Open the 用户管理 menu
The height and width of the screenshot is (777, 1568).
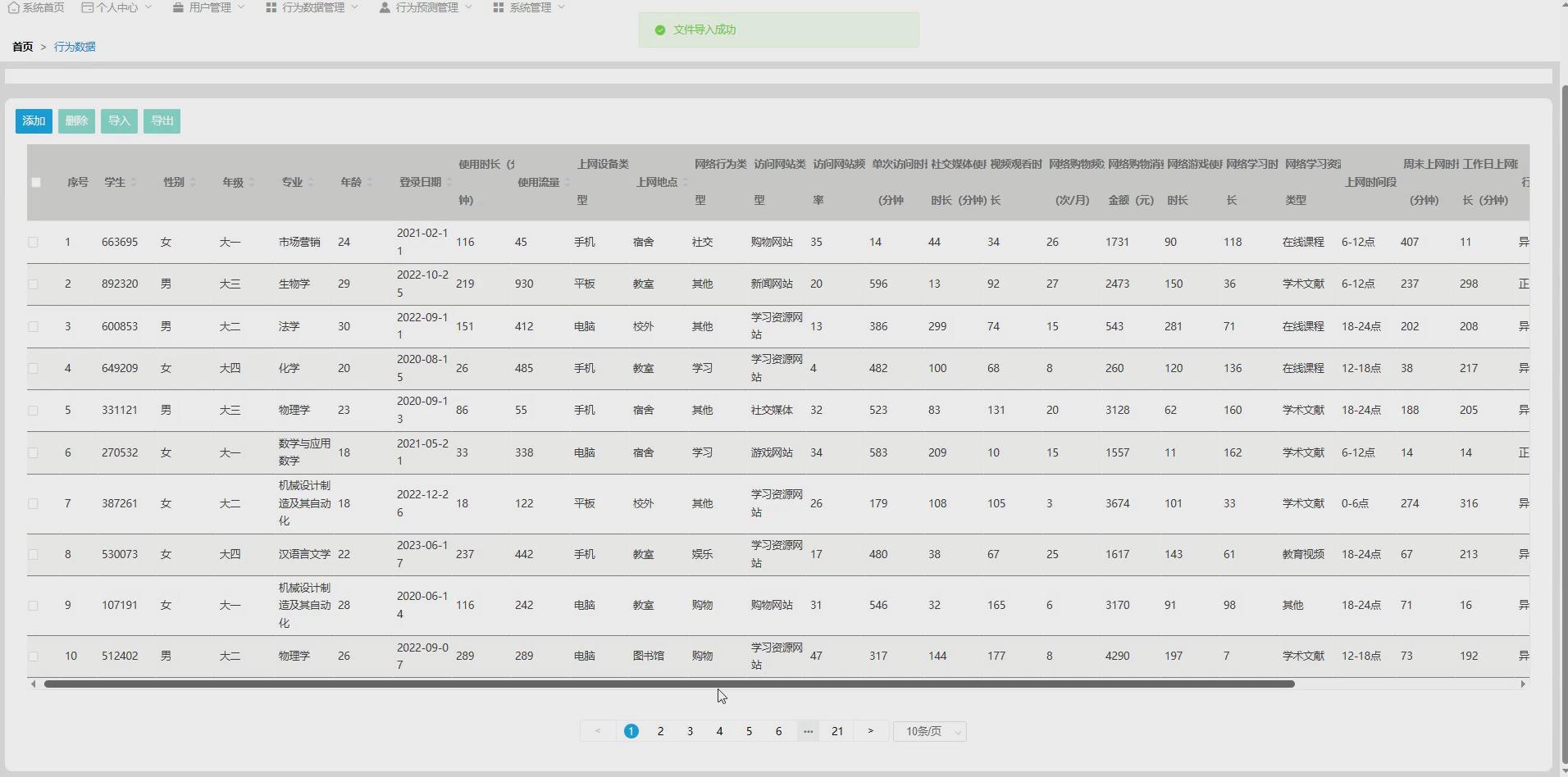209,7
